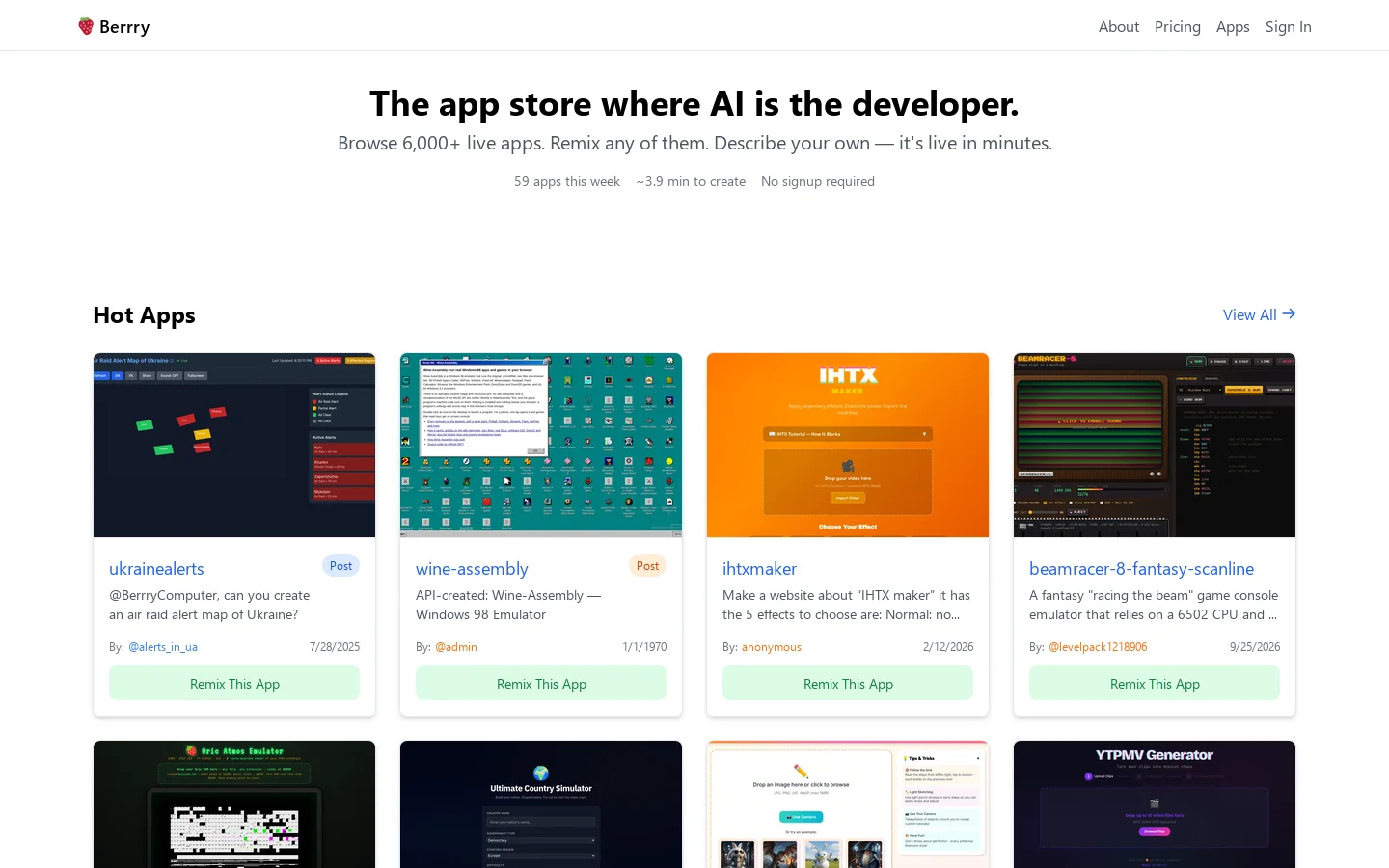Open the Apps menu item

tap(1233, 27)
